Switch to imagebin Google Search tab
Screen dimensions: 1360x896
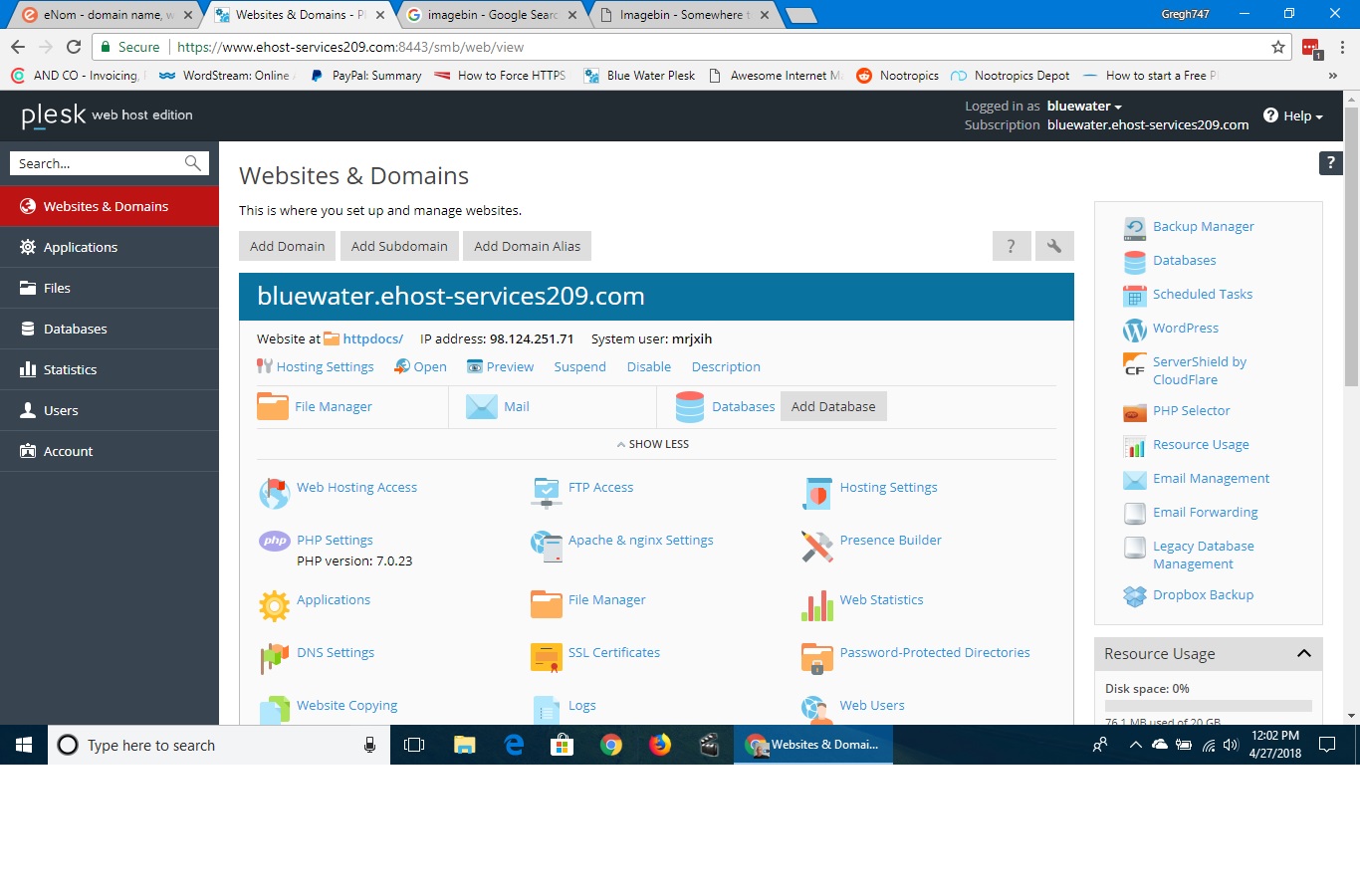point(492,15)
